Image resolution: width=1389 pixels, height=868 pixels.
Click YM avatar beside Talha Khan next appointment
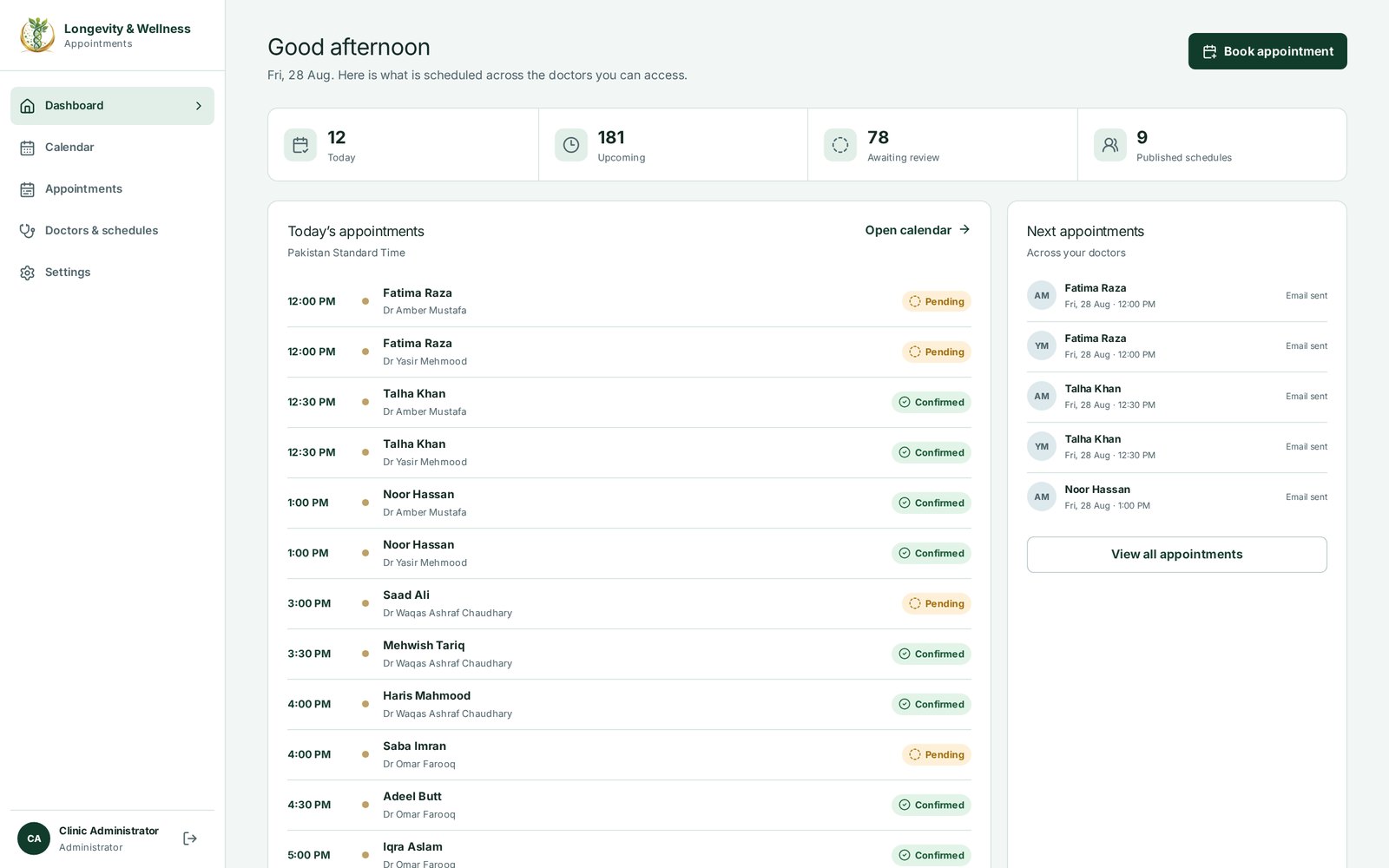pos(1042,447)
